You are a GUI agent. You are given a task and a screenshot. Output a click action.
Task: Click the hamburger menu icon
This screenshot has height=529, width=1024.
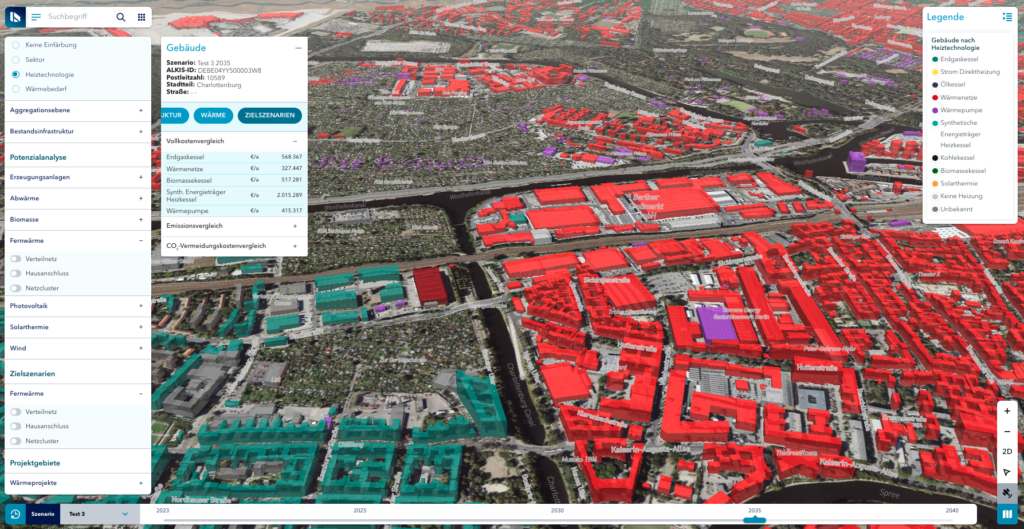click(36, 17)
